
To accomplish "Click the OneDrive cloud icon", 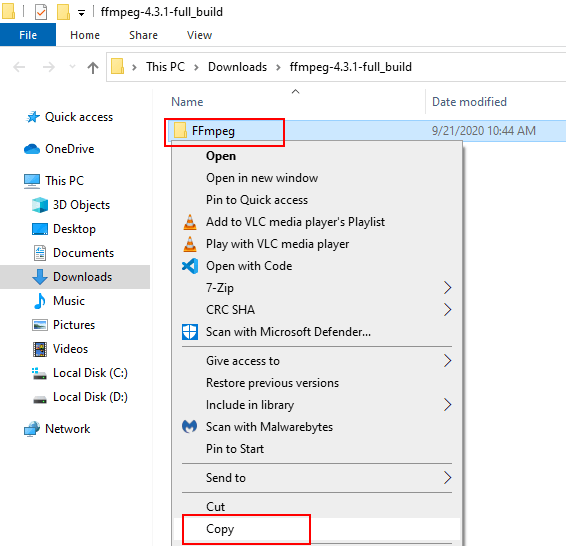I will (x=32, y=149).
